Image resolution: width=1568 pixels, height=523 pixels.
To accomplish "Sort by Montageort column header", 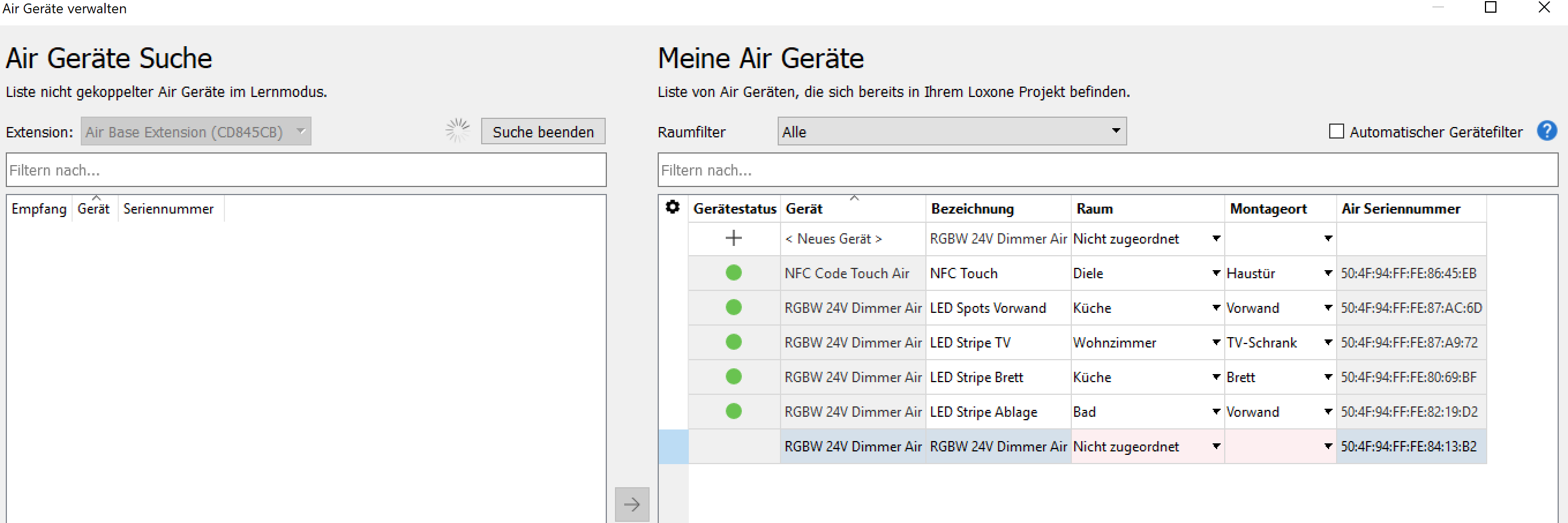I will click(1280, 209).
